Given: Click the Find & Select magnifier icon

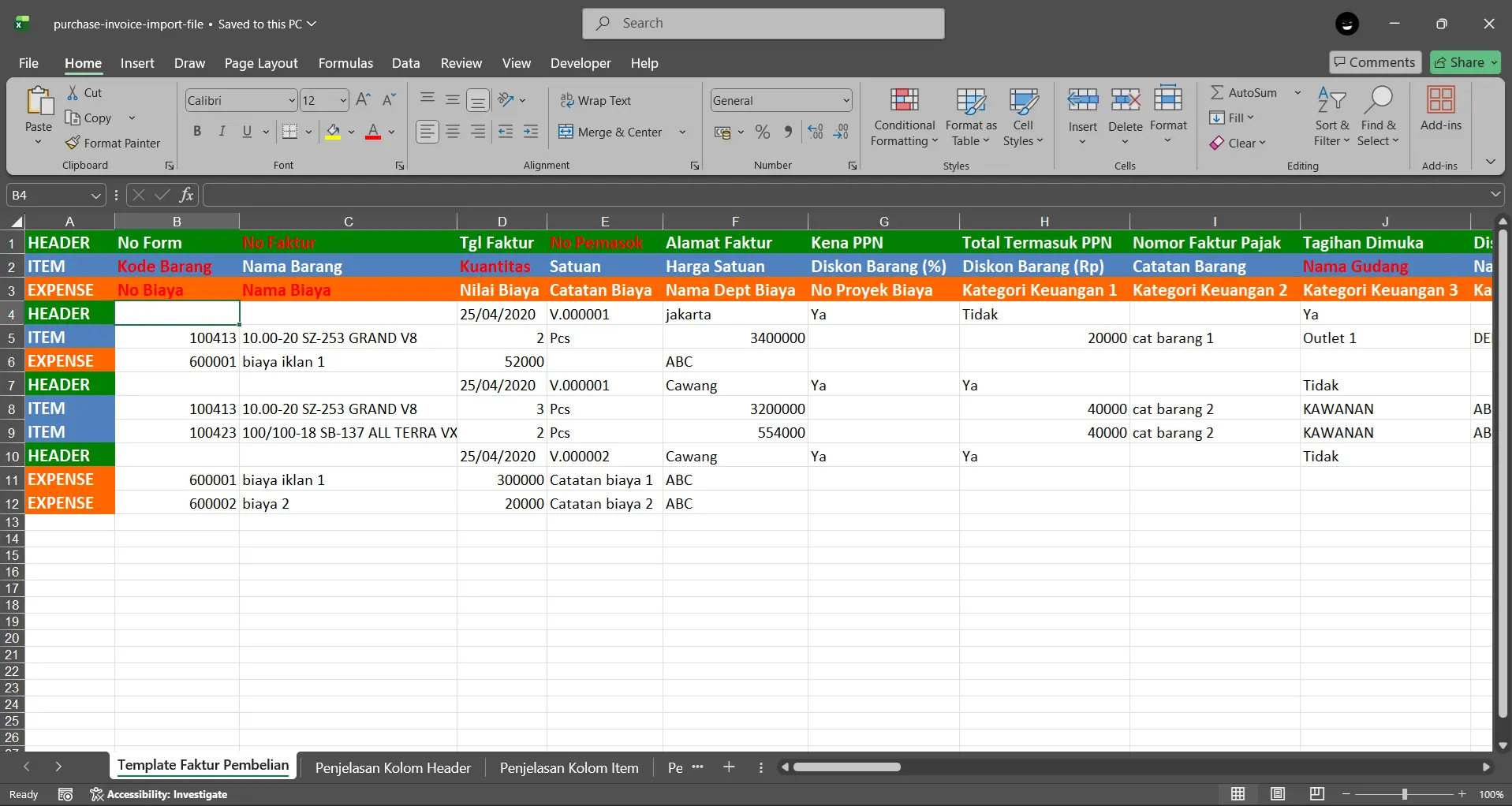Looking at the screenshot, I should [x=1378, y=101].
